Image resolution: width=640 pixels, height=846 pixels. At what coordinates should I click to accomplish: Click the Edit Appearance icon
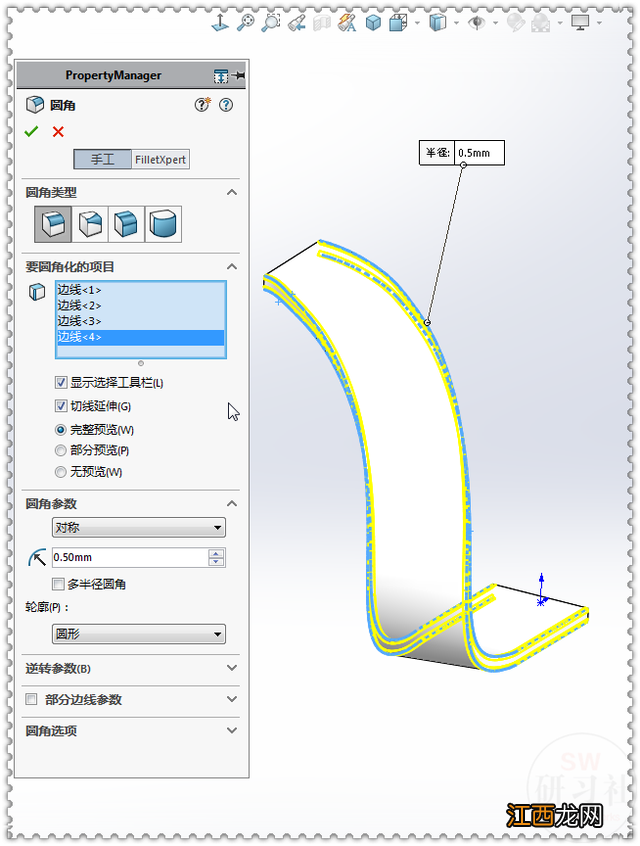tap(515, 23)
